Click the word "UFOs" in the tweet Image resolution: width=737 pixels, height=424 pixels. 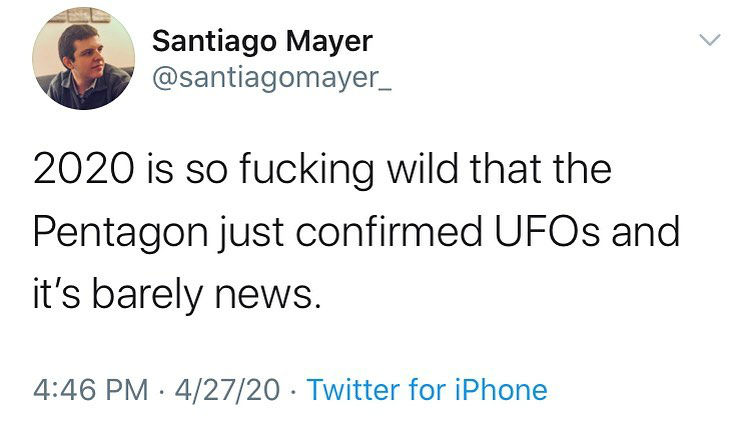(x=559, y=232)
